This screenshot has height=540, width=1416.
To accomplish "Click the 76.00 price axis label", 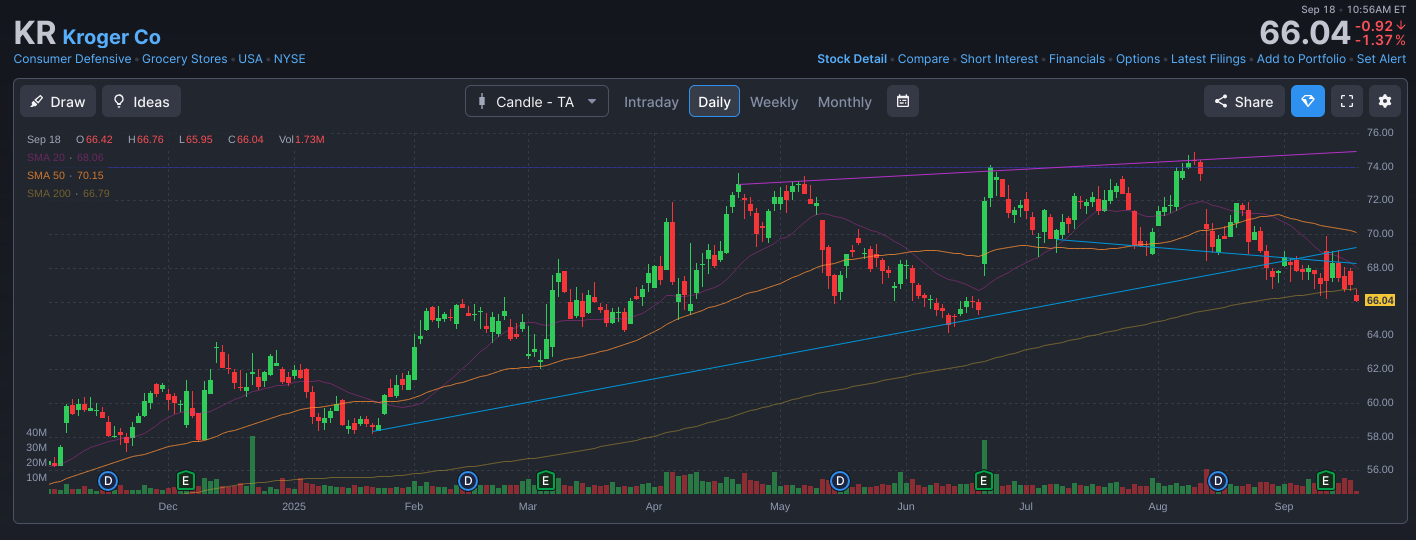I will [x=1381, y=132].
